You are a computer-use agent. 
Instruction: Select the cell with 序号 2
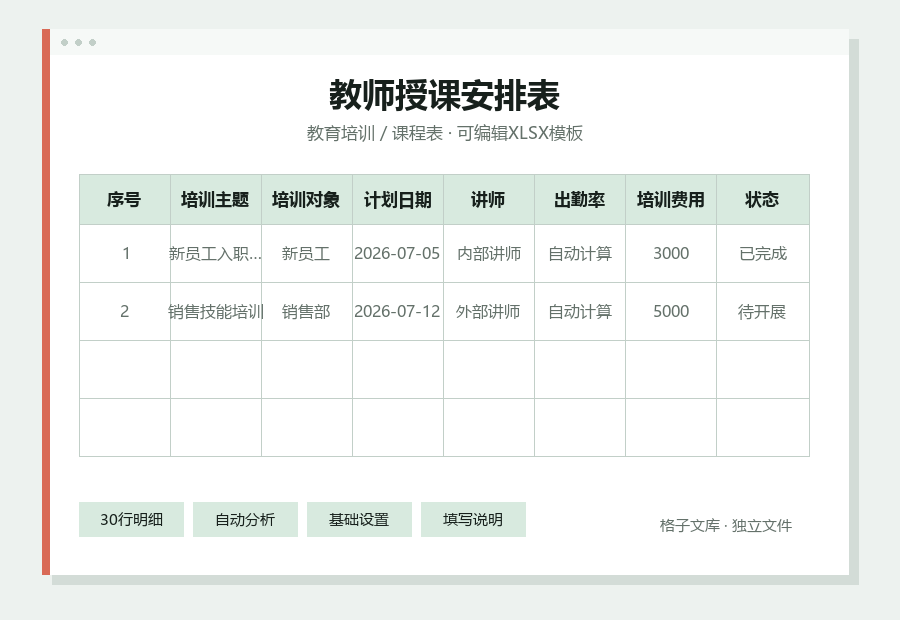[x=125, y=312]
